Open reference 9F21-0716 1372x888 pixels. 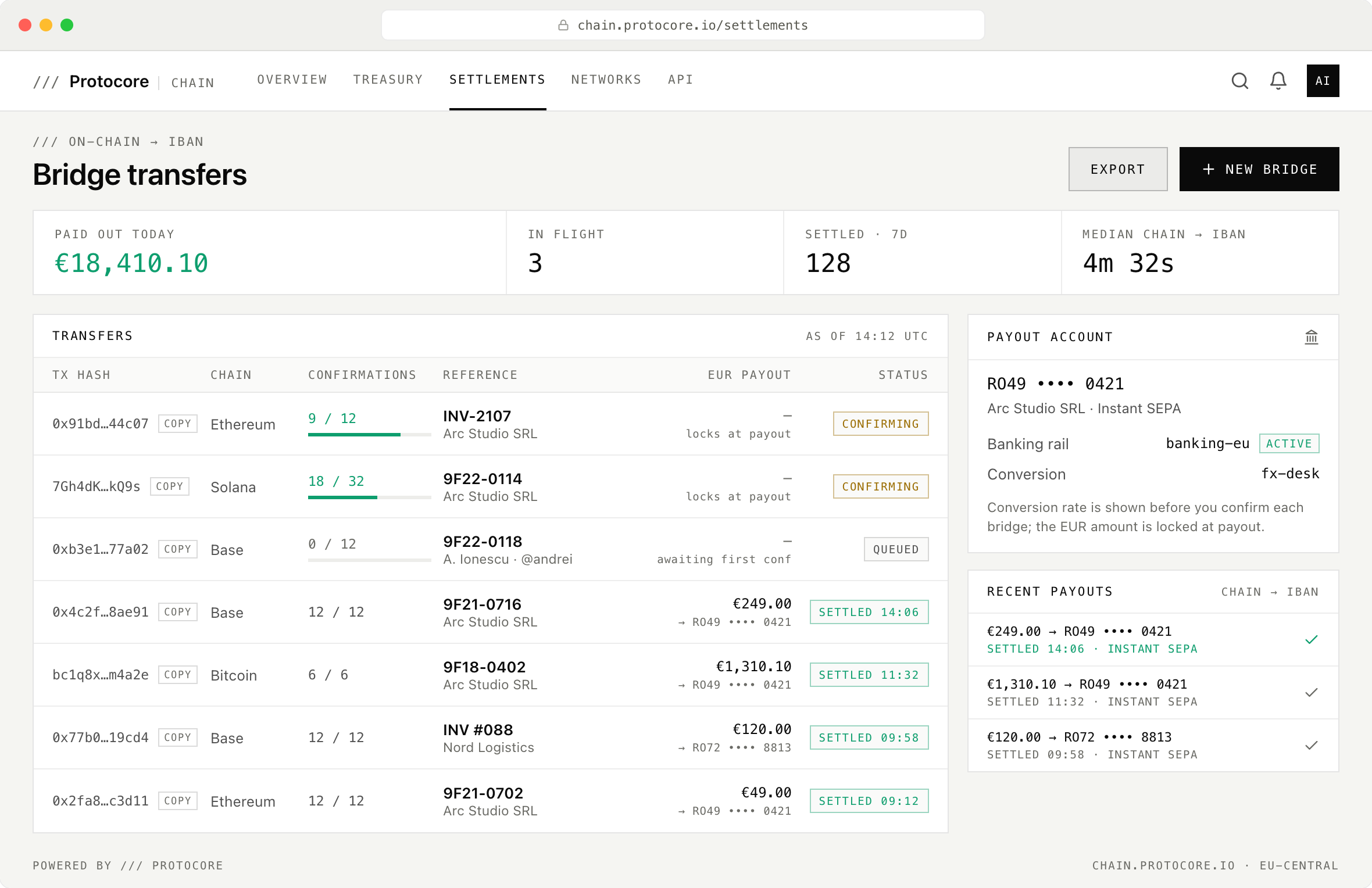(x=482, y=604)
